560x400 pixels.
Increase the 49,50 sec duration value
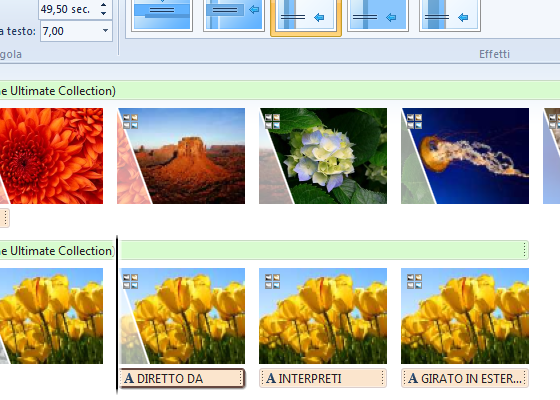[103, 5]
